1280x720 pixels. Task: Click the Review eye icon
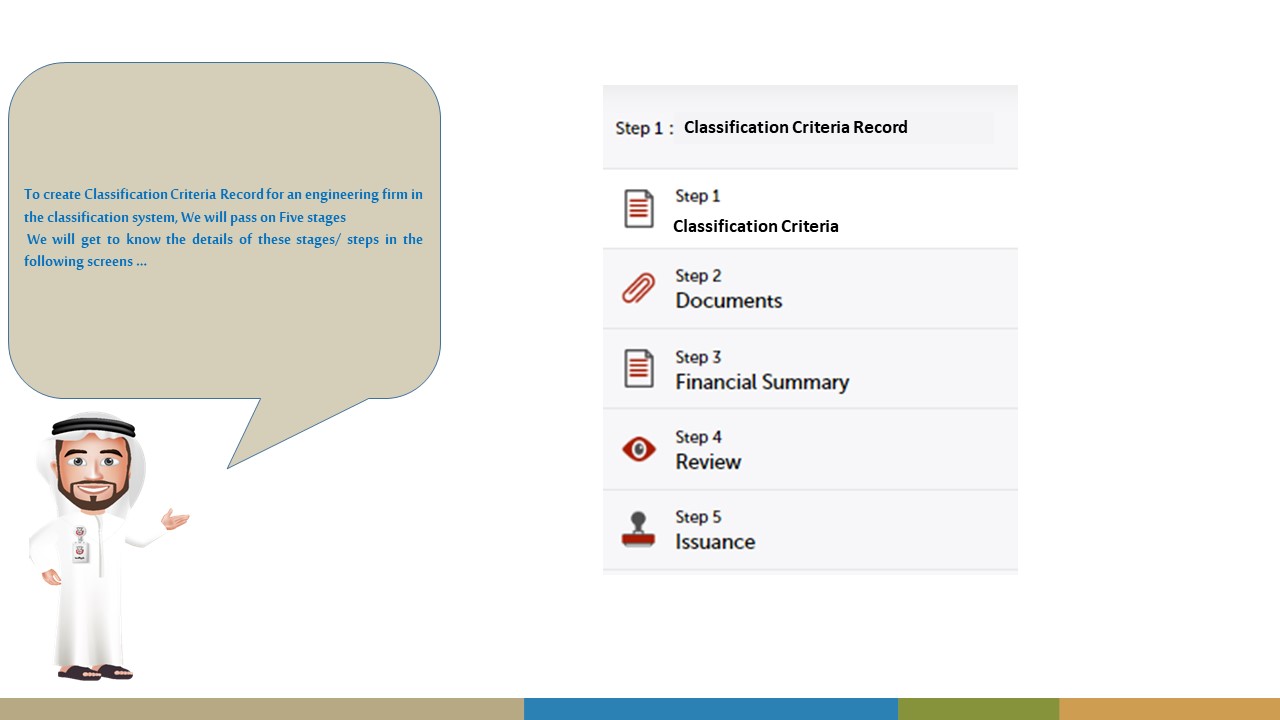click(639, 450)
